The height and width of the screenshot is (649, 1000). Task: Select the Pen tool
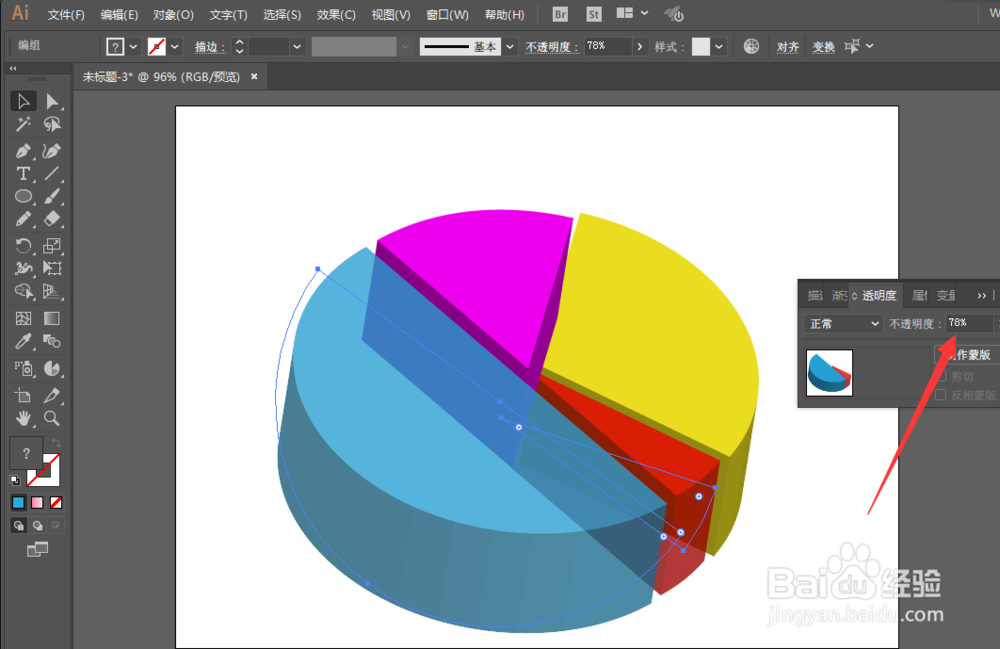[x=24, y=151]
